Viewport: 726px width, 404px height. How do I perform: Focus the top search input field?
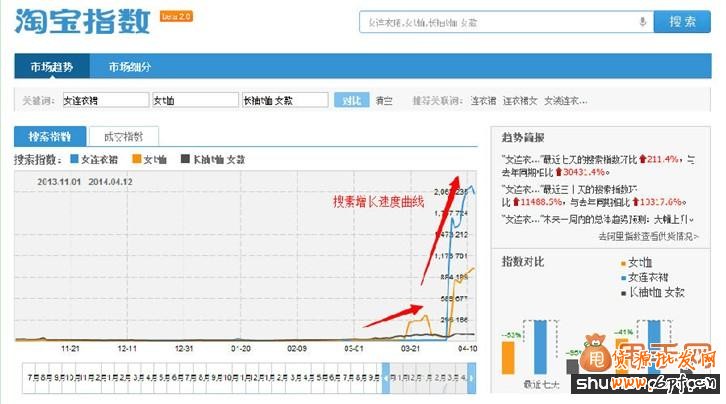(x=506, y=22)
